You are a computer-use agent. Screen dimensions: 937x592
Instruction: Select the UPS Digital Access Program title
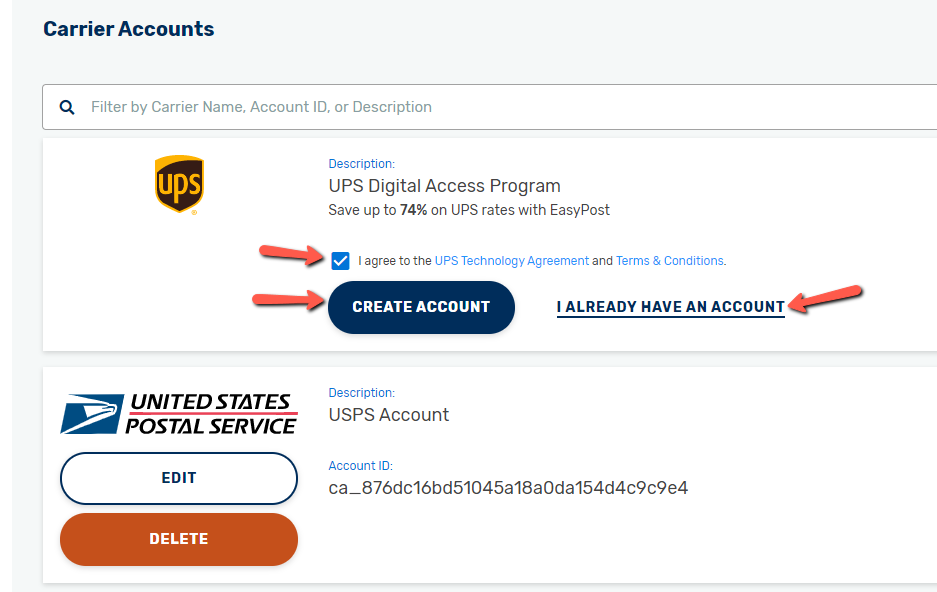[x=445, y=186]
